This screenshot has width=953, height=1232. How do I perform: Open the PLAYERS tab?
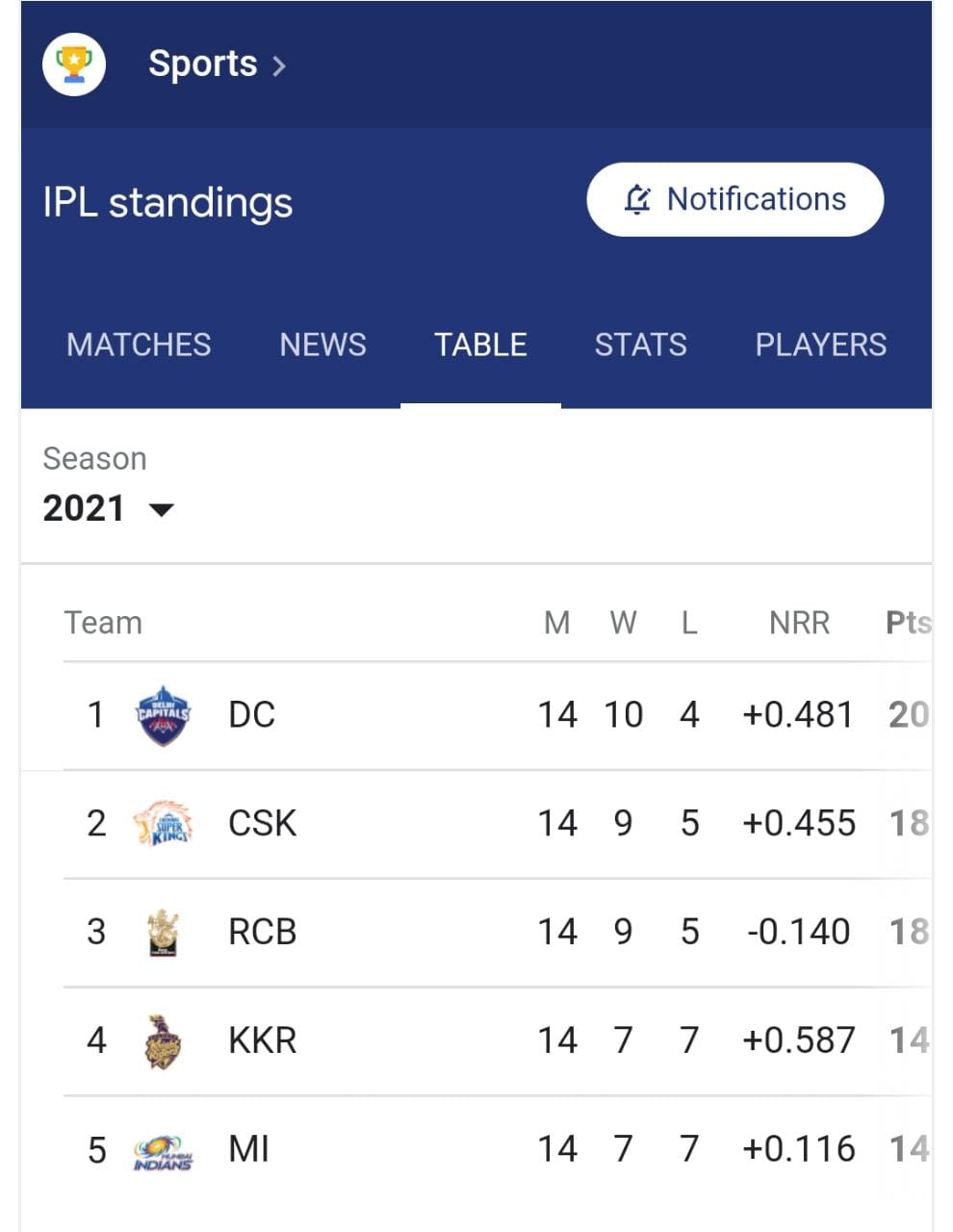pos(820,345)
